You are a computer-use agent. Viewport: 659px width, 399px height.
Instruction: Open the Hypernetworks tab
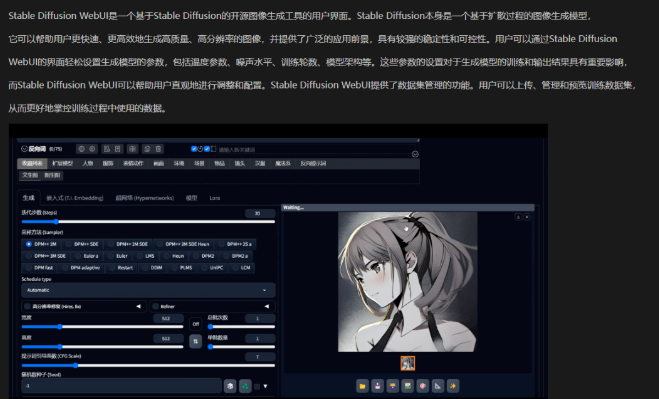click(x=145, y=198)
